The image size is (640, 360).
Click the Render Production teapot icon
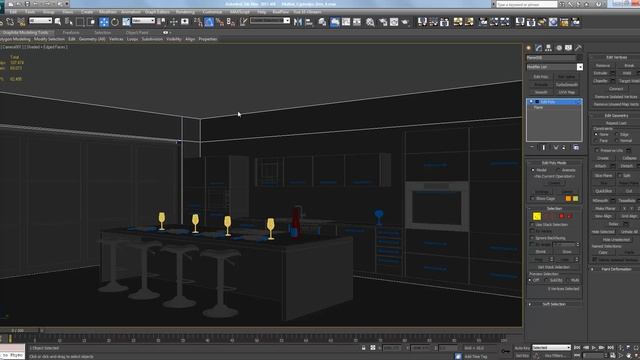(x=405, y=22)
